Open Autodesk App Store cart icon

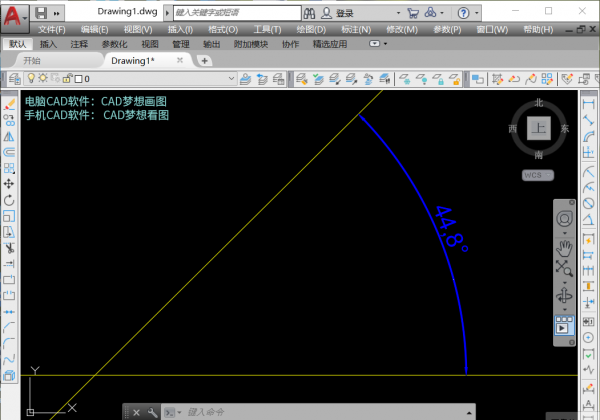[x=413, y=13]
